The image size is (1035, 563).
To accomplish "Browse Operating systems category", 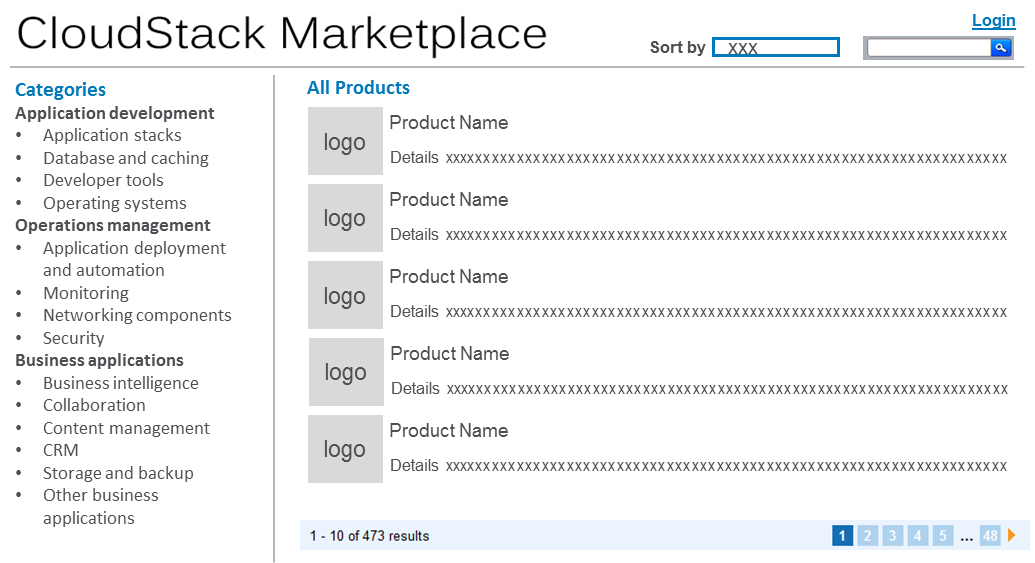I will pos(115,203).
